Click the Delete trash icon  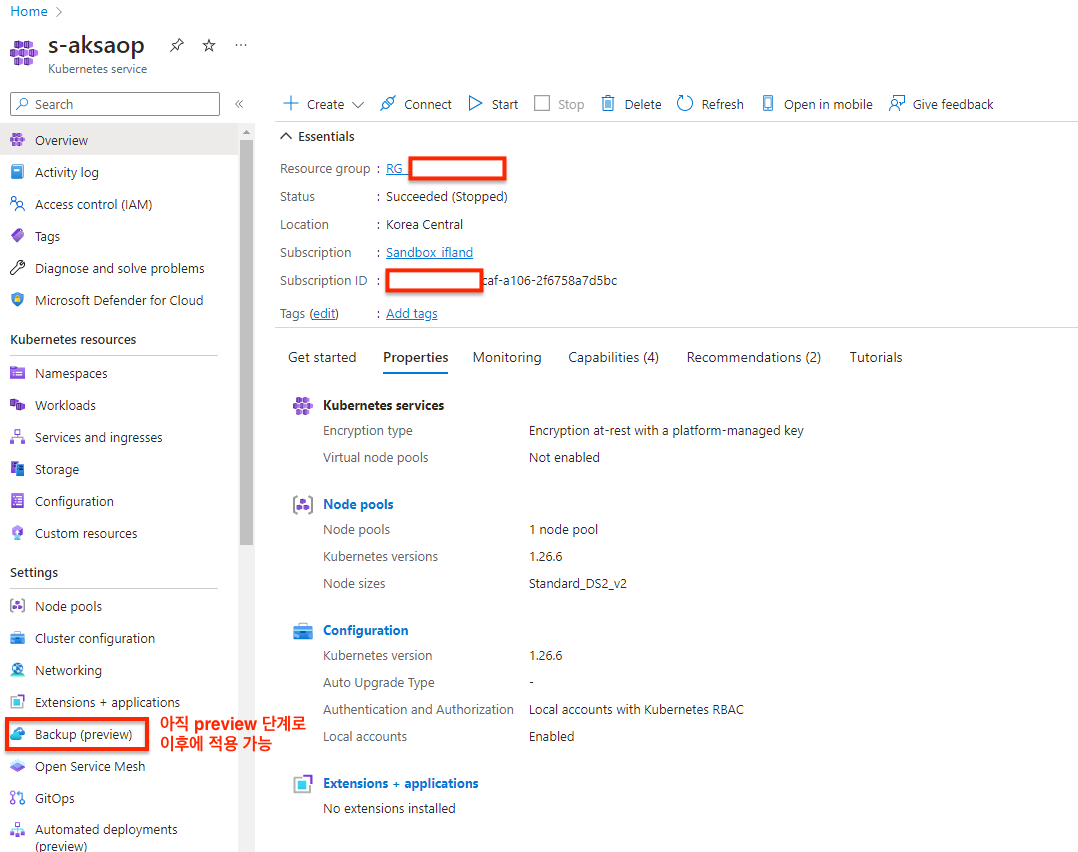(x=608, y=103)
